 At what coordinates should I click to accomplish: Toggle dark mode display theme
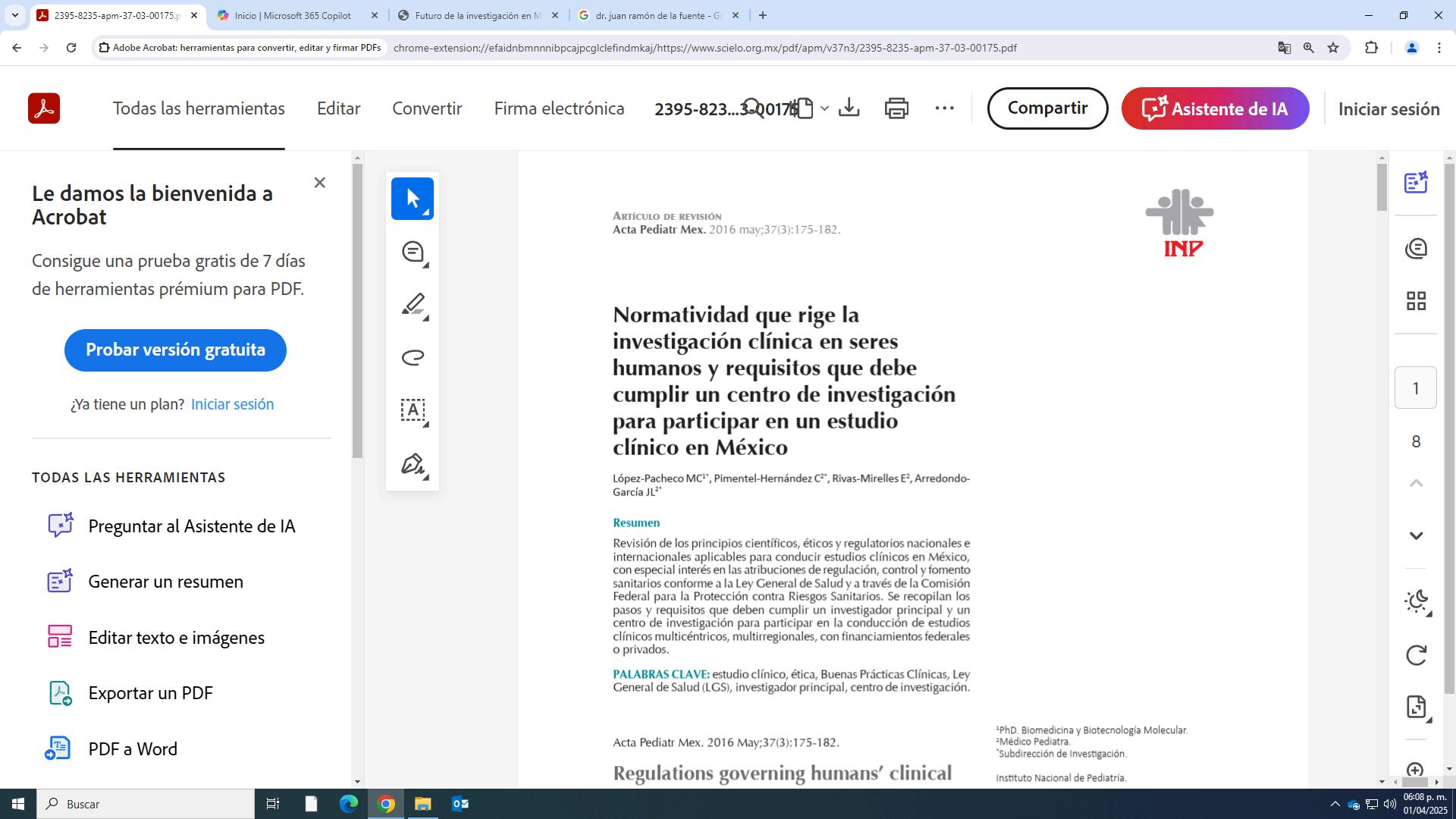click(x=1416, y=601)
